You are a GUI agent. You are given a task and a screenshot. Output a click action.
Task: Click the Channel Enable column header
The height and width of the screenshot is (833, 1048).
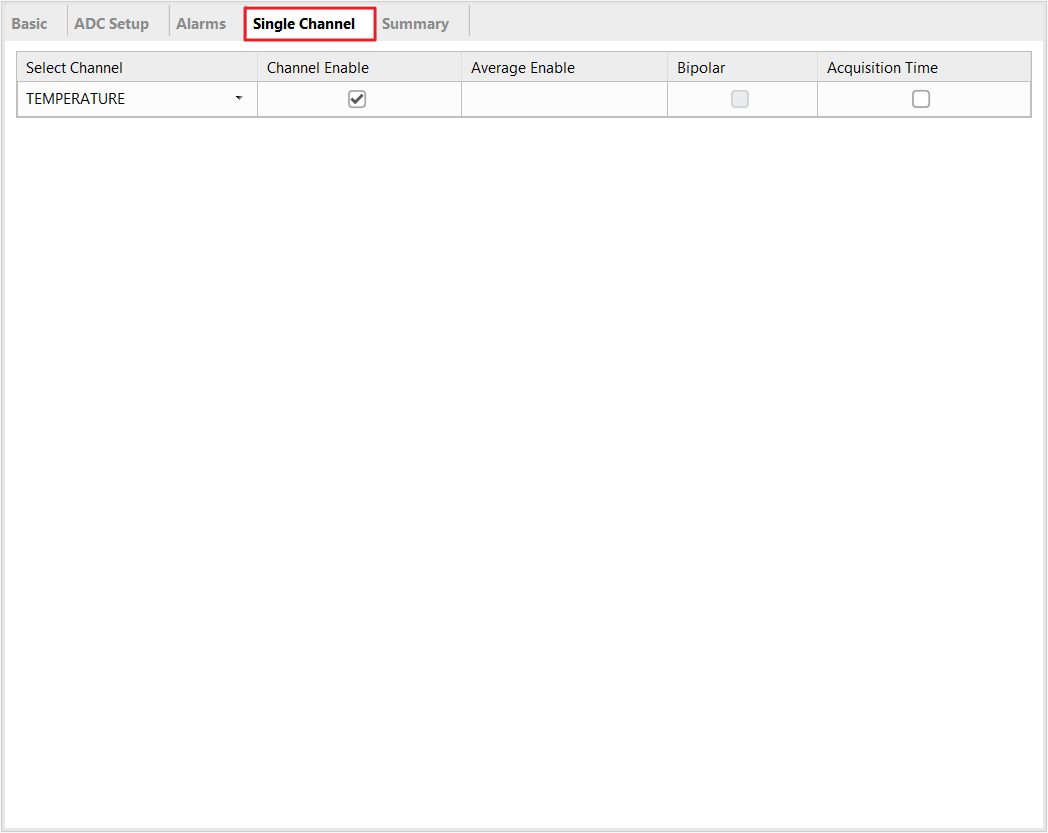click(360, 68)
